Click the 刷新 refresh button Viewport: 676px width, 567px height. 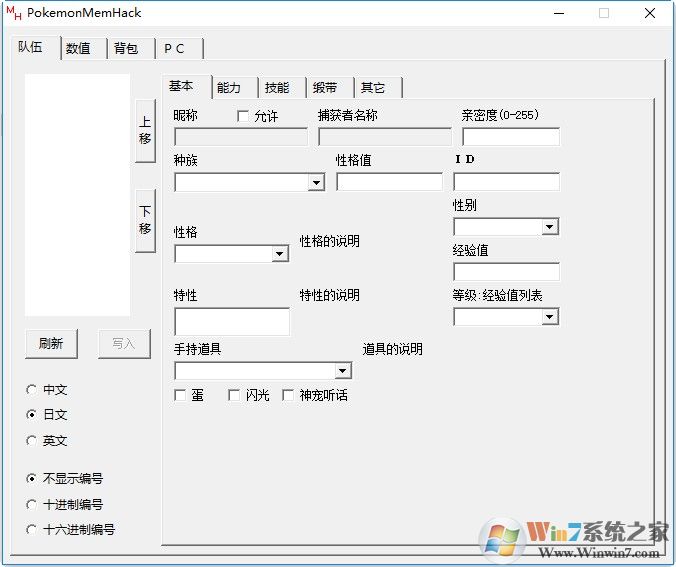coord(51,343)
